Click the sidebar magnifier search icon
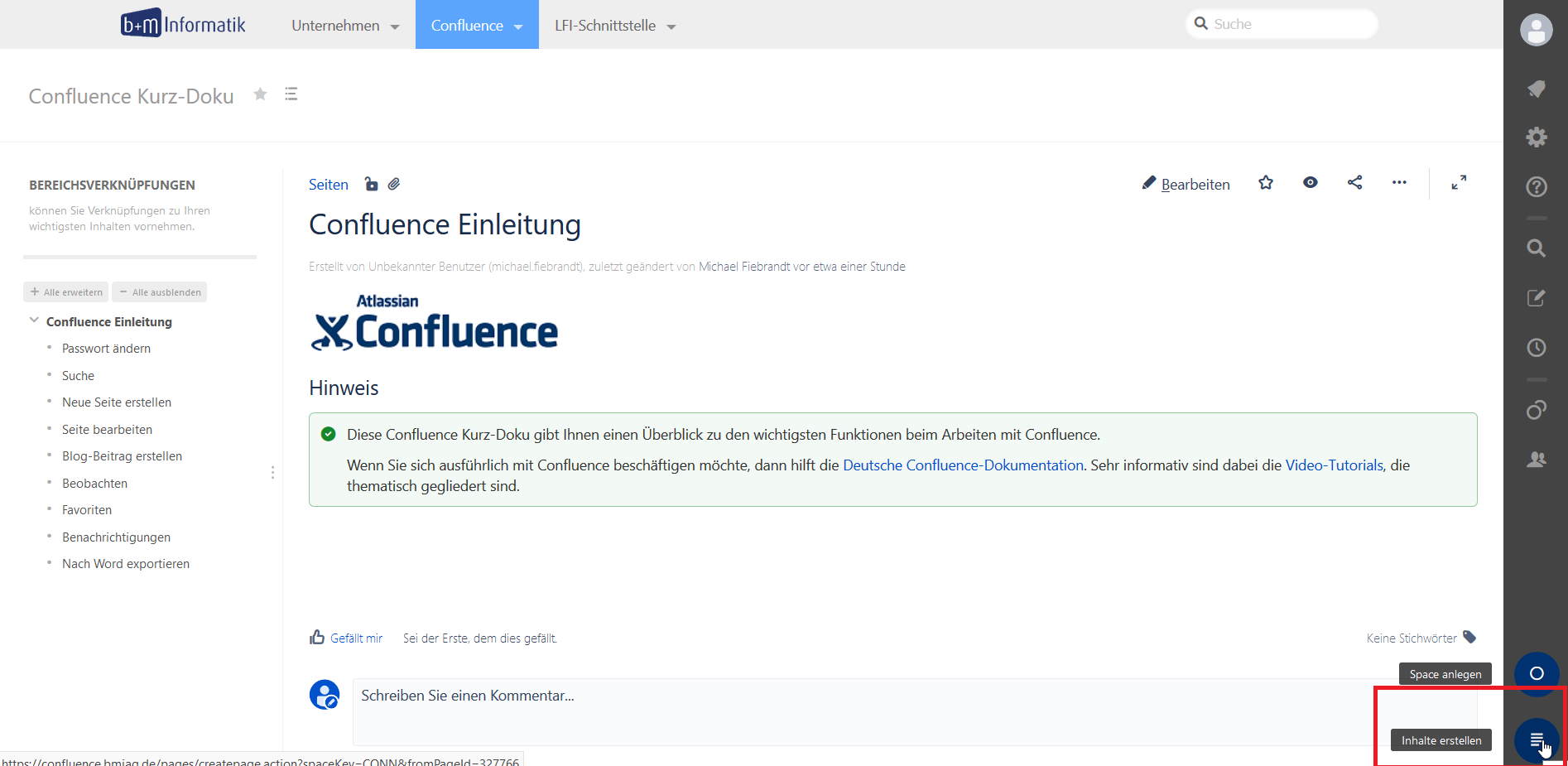 tap(1537, 248)
